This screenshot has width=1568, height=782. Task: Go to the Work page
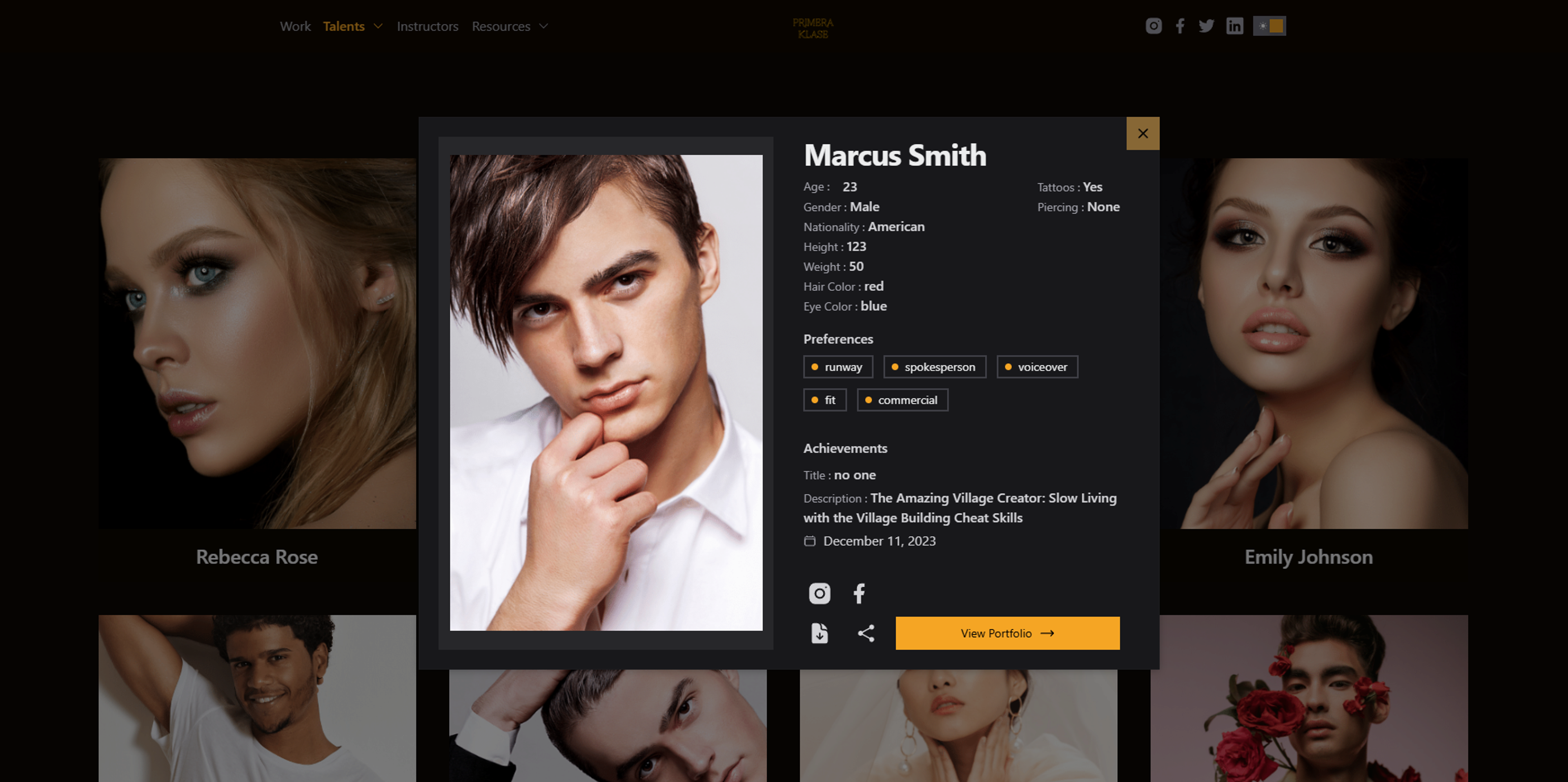click(x=295, y=26)
